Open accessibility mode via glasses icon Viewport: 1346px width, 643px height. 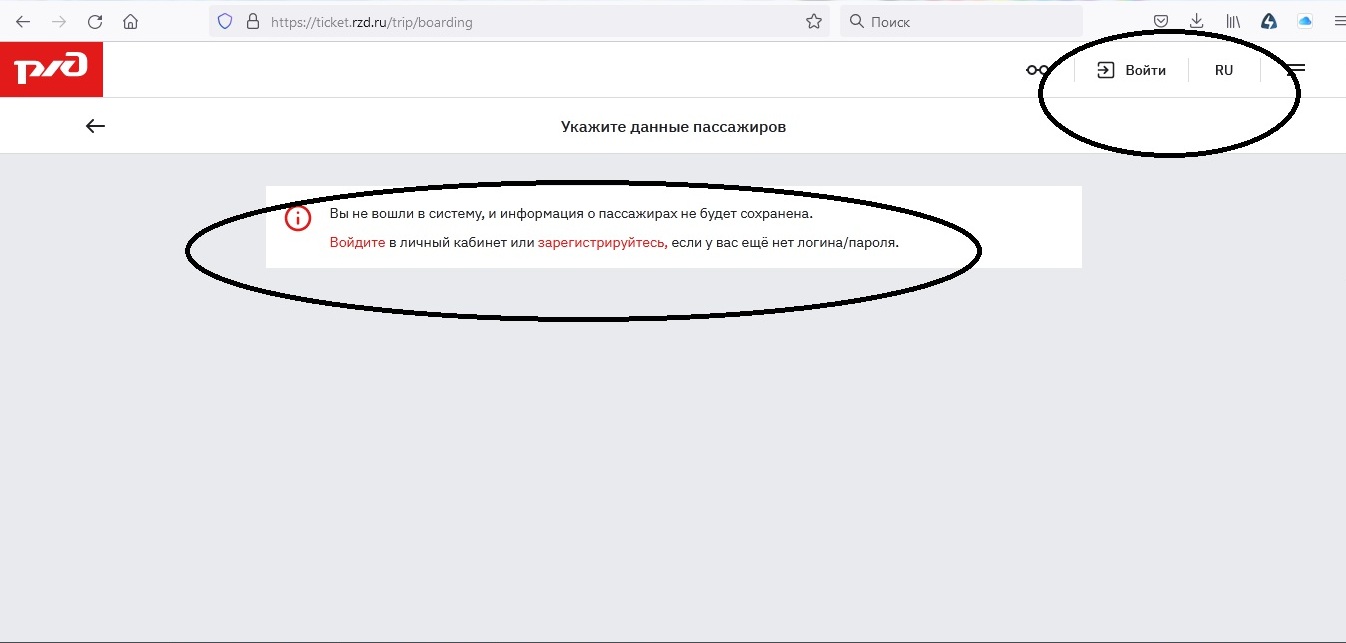[1037, 70]
